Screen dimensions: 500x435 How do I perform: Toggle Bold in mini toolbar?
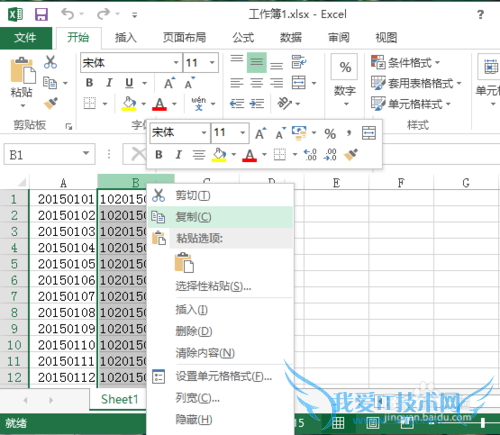[x=159, y=155]
